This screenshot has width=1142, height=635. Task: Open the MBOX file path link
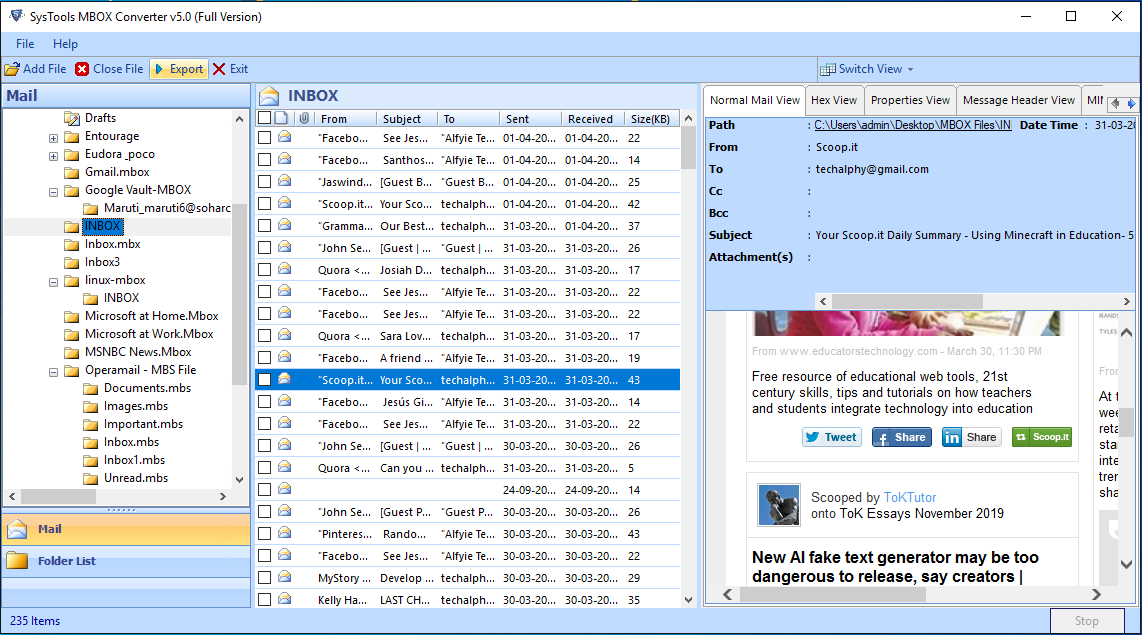[x=913, y=125]
